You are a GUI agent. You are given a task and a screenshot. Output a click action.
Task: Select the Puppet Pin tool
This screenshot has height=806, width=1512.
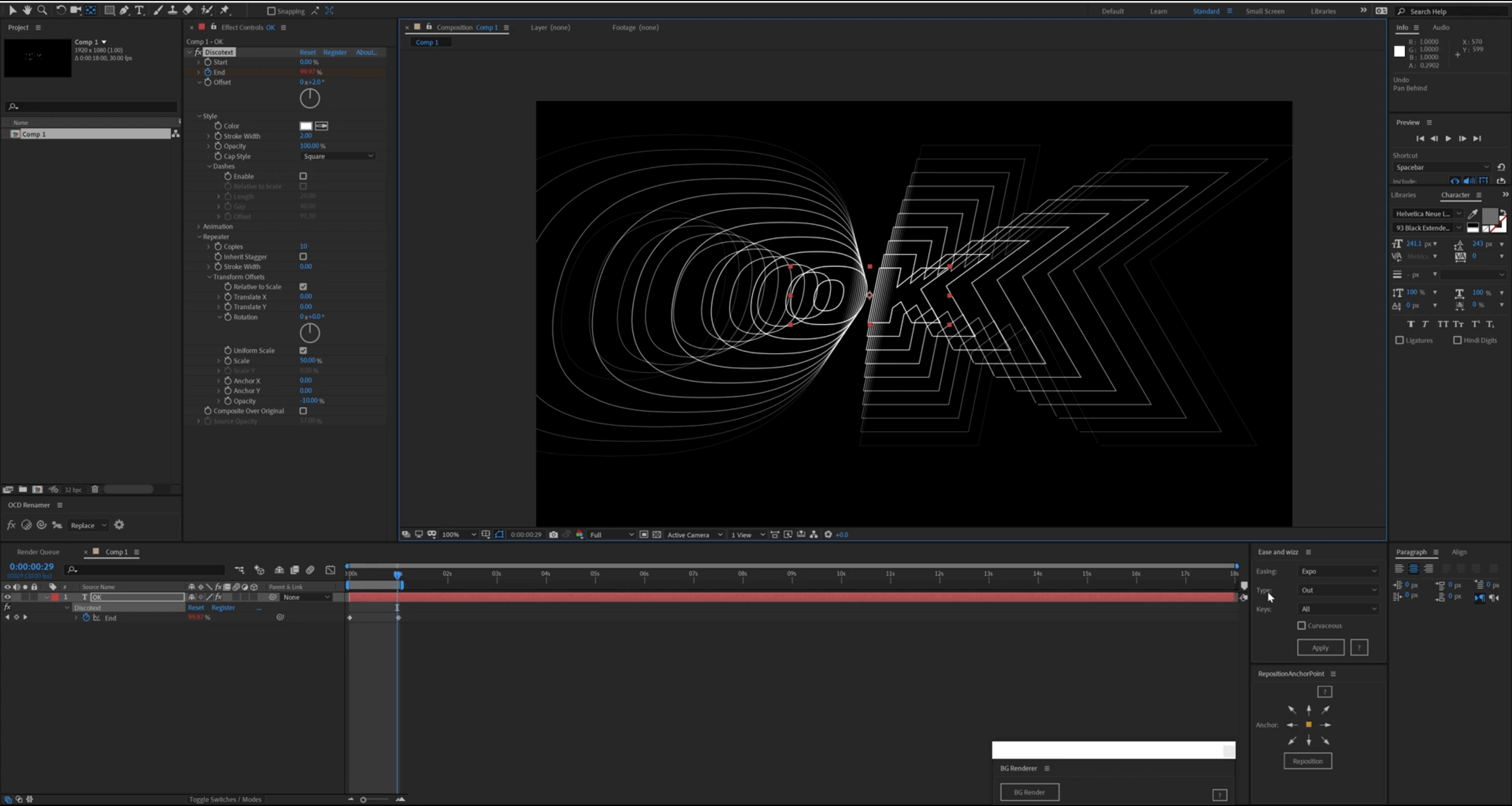225,10
